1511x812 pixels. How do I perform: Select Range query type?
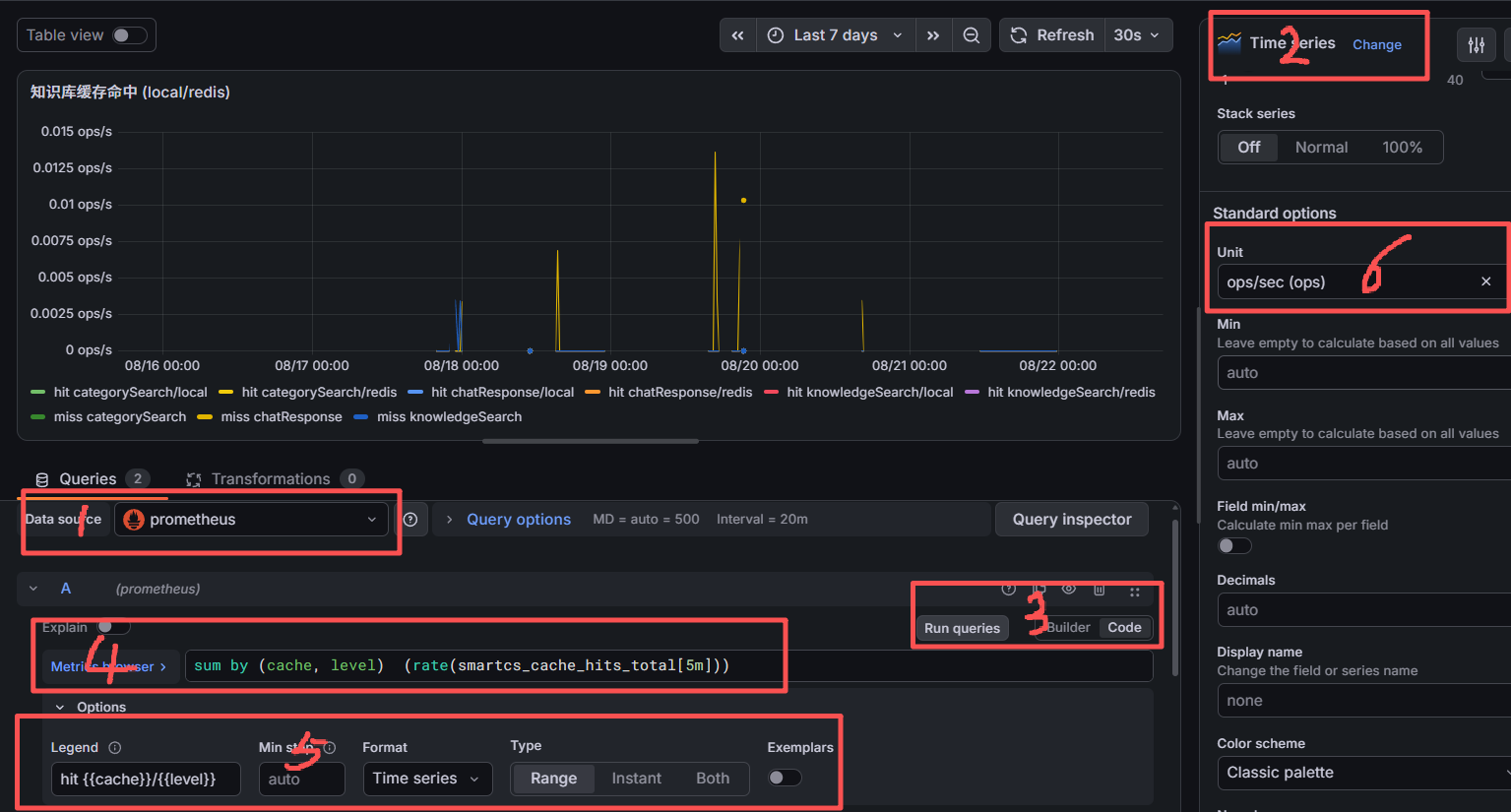point(553,779)
